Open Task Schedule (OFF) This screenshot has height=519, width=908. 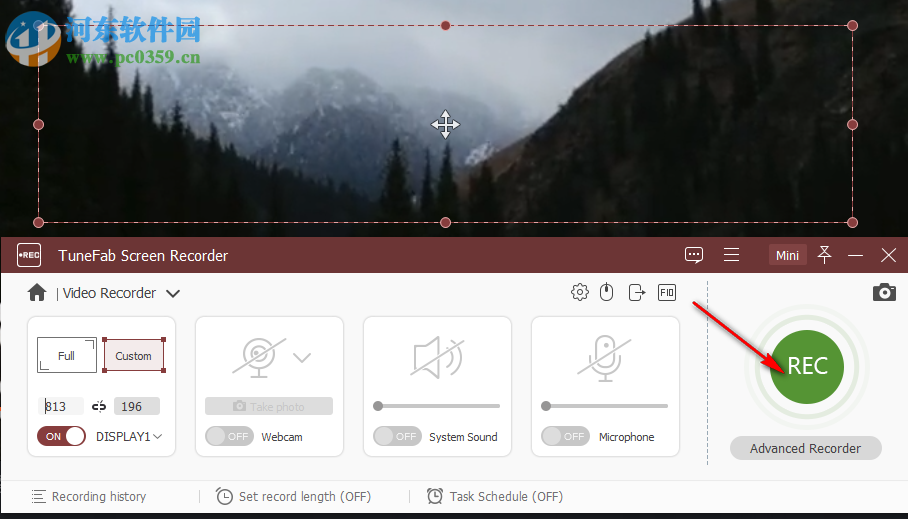tap(495, 496)
